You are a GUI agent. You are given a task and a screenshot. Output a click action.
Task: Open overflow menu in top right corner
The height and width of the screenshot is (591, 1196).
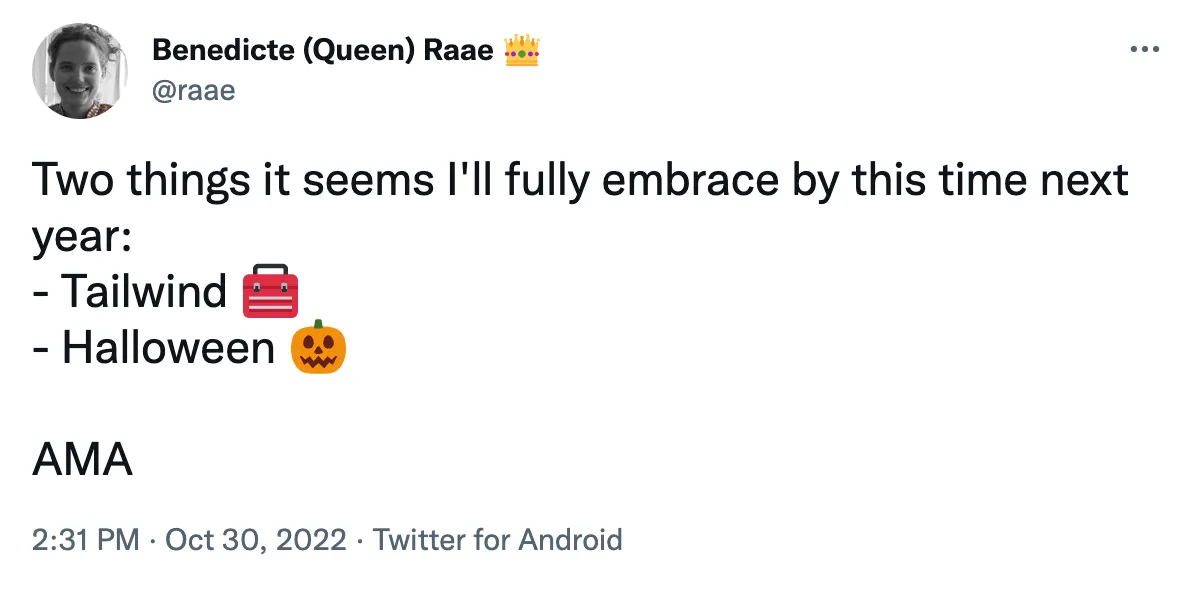point(1144,48)
